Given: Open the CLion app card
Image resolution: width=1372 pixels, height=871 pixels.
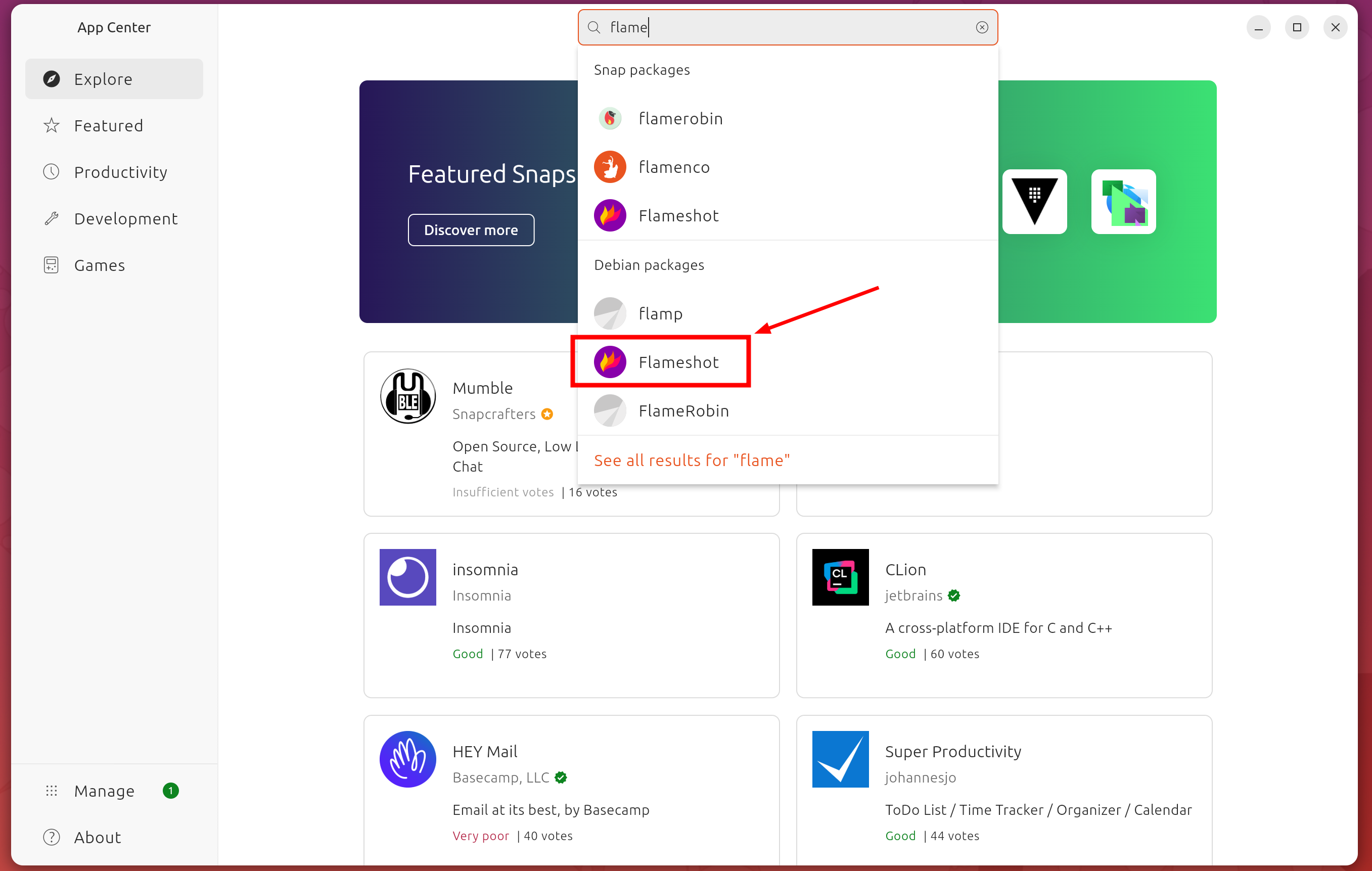Looking at the screenshot, I should point(1004,615).
